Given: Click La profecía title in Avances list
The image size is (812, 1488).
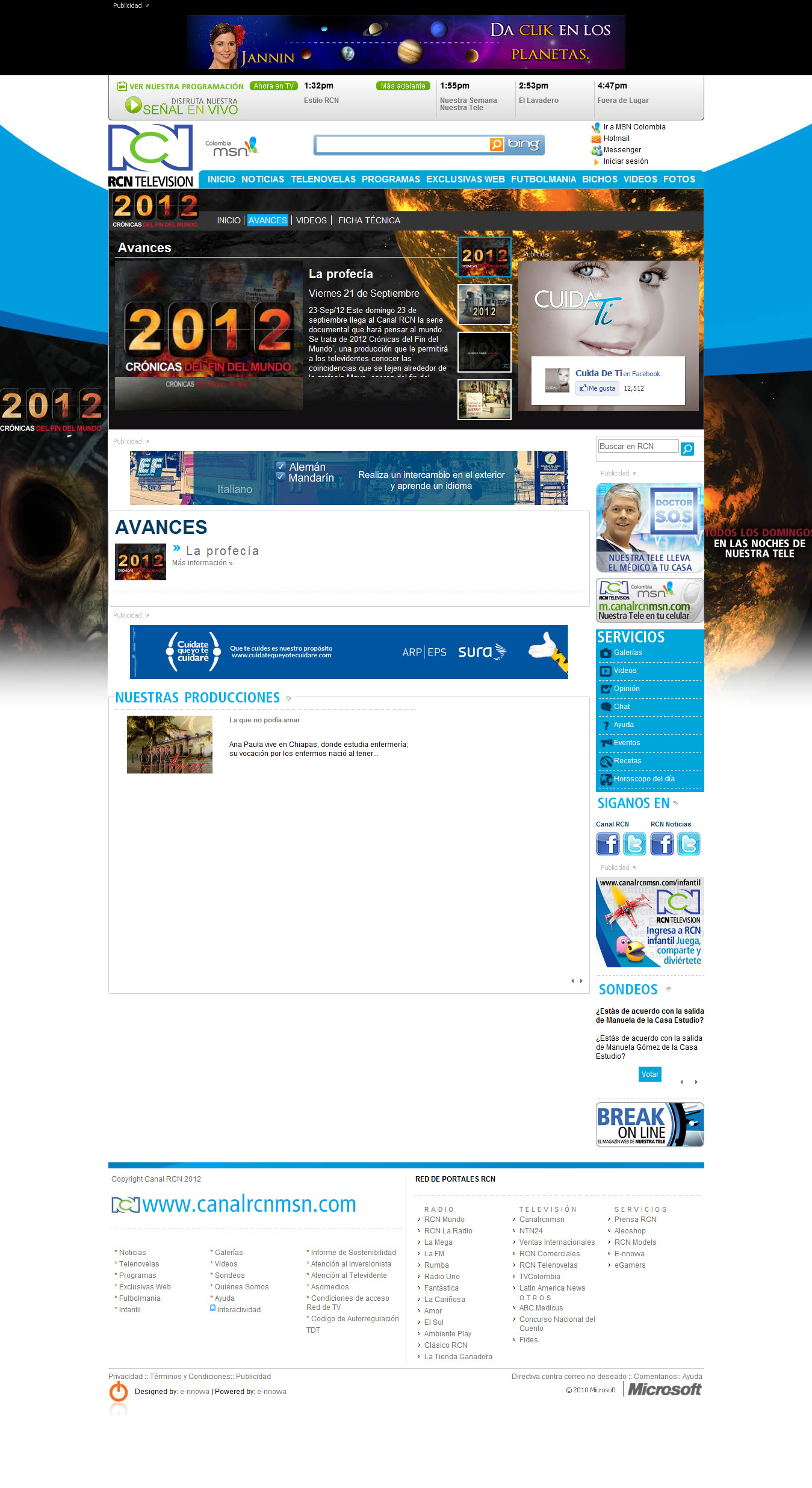Looking at the screenshot, I should coord(223,550).
